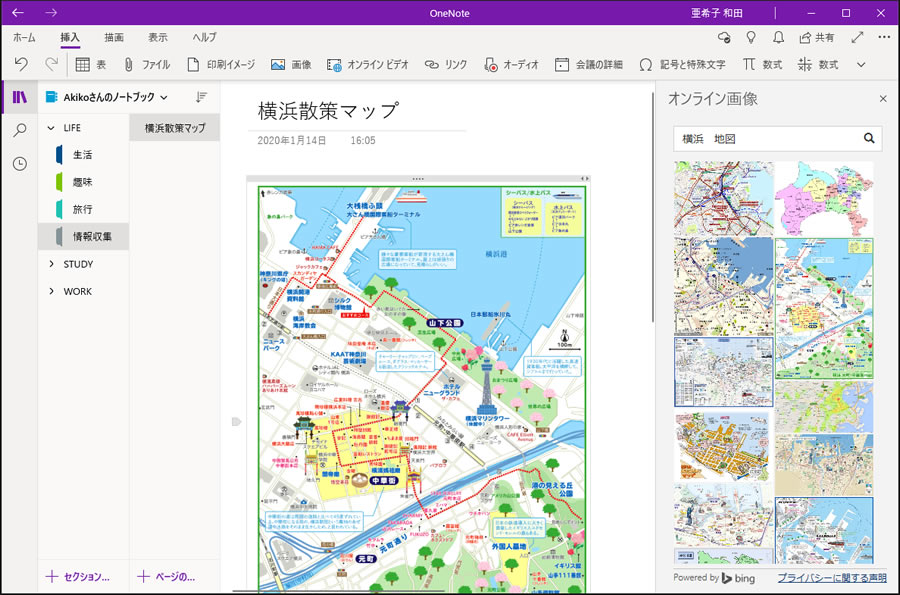Screen dimensions: 900x595
Task: Open the 表示 tab
Action: coord(158,37)
